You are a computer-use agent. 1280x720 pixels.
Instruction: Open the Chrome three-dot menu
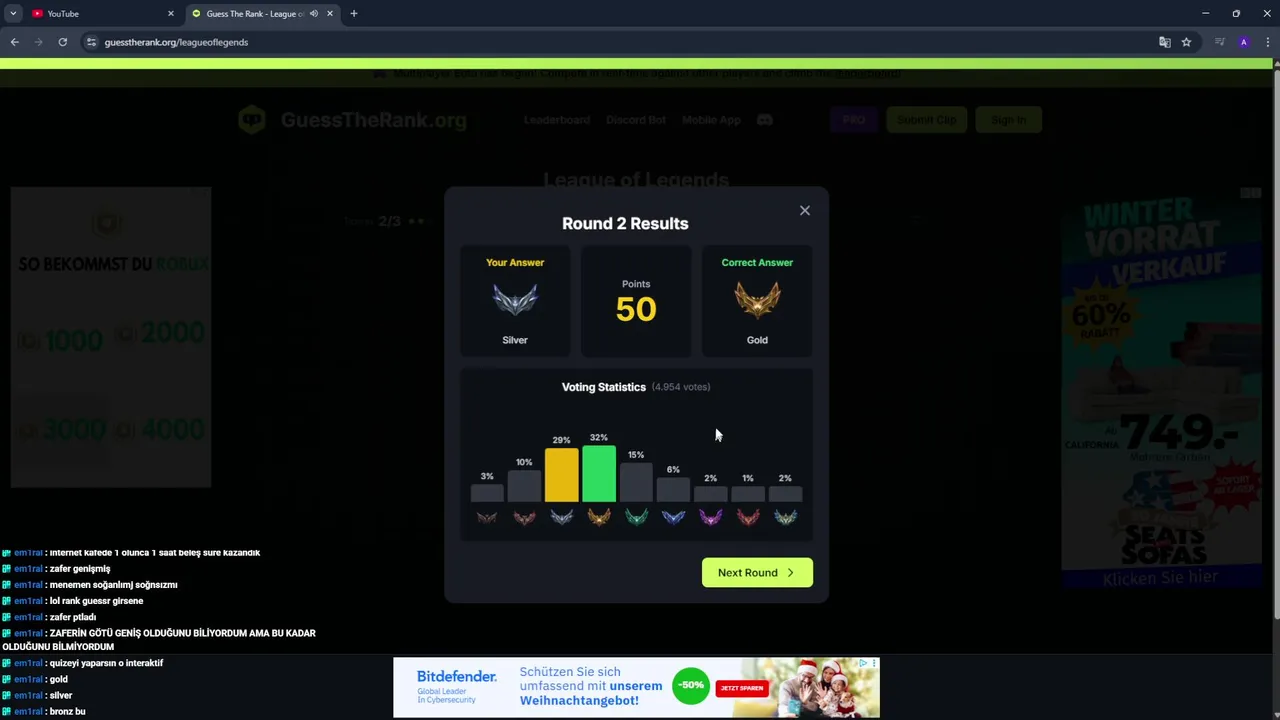(x=1268, y=42)
